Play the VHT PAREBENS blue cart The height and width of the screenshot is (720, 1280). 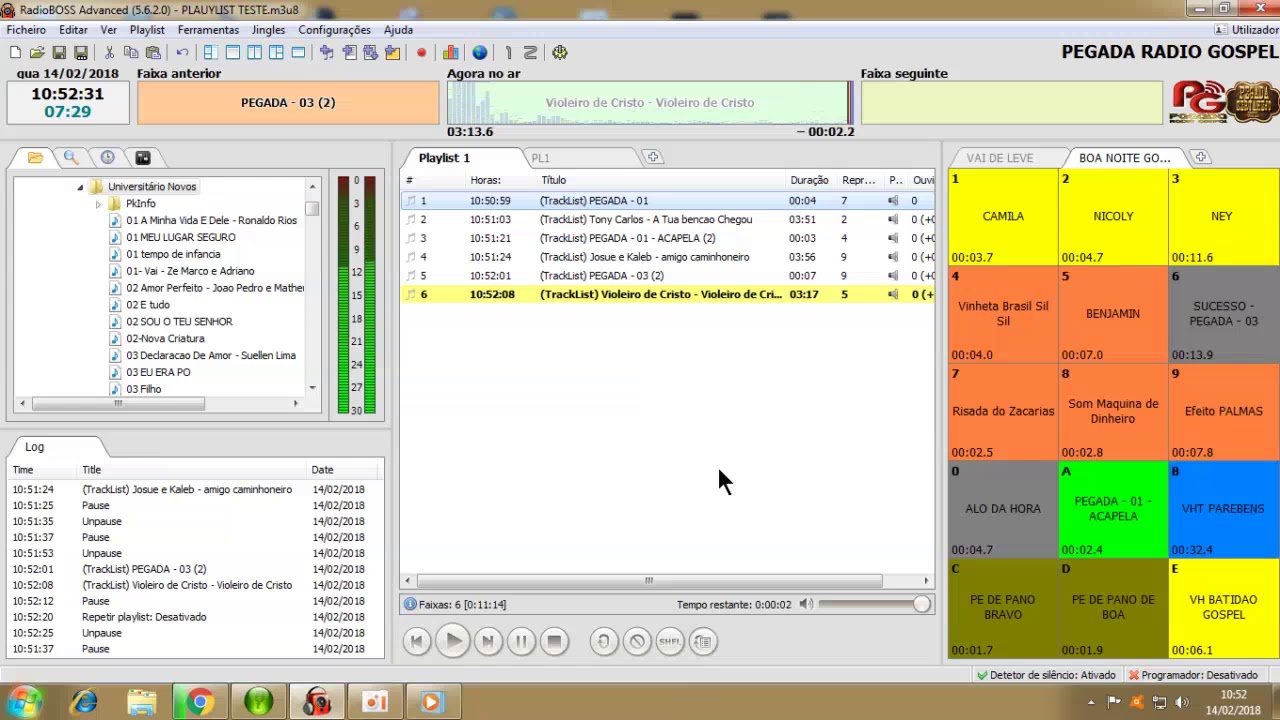click(1223, 509)
